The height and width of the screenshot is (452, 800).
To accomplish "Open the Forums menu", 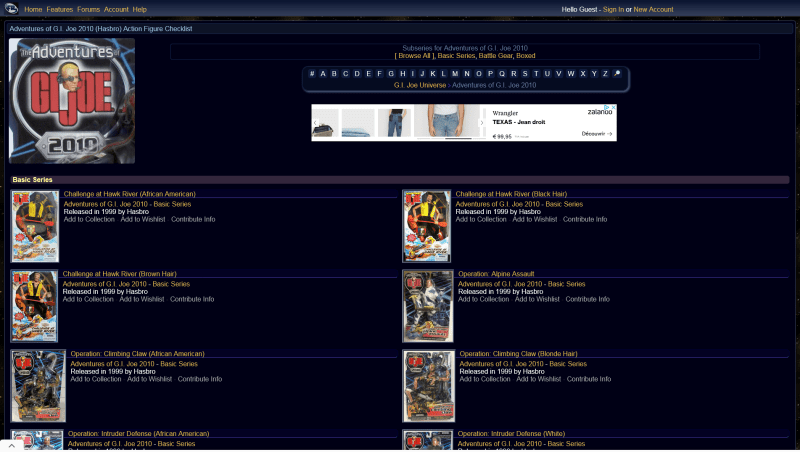I will coord(89,9).
